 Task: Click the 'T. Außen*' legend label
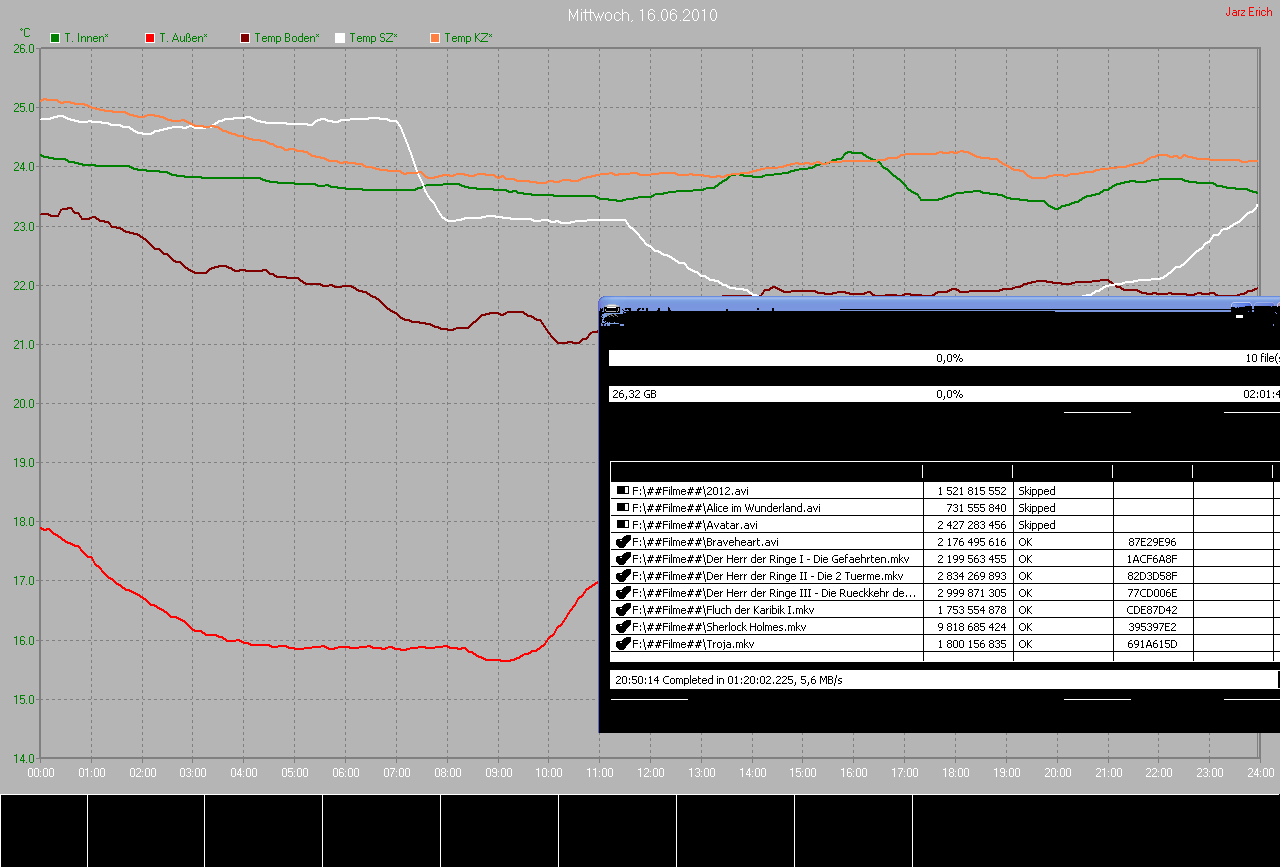point(184,38)
